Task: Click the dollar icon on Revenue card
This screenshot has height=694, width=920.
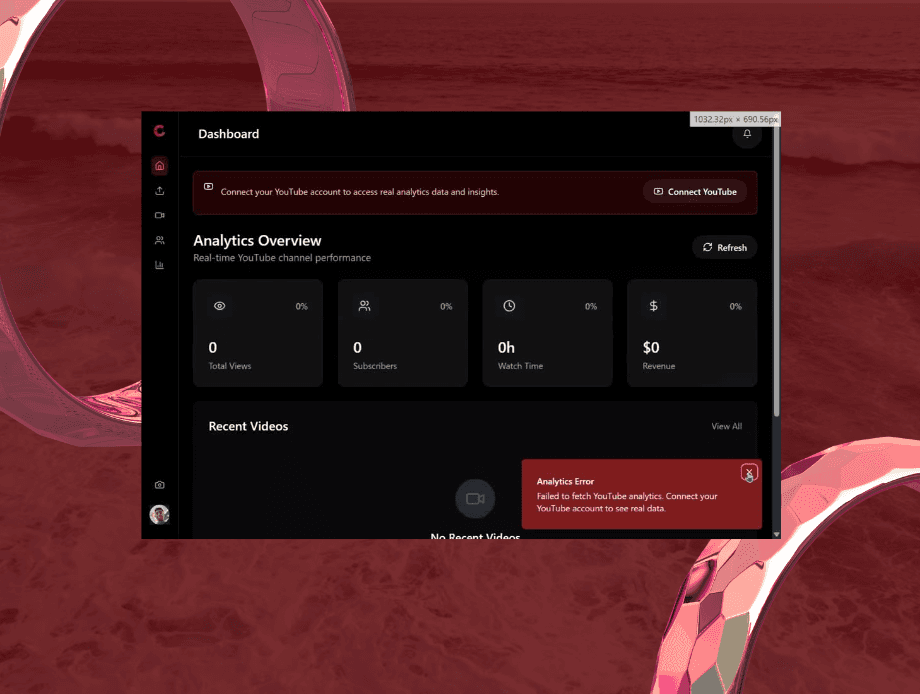Action: pyautogui.click(x=654, y=306)
